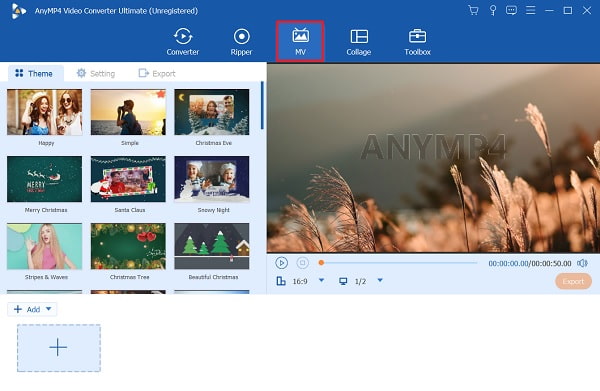Screen dimensions: 600x391
Task: Switch to the Setting tab
Action: click(96, 73)
